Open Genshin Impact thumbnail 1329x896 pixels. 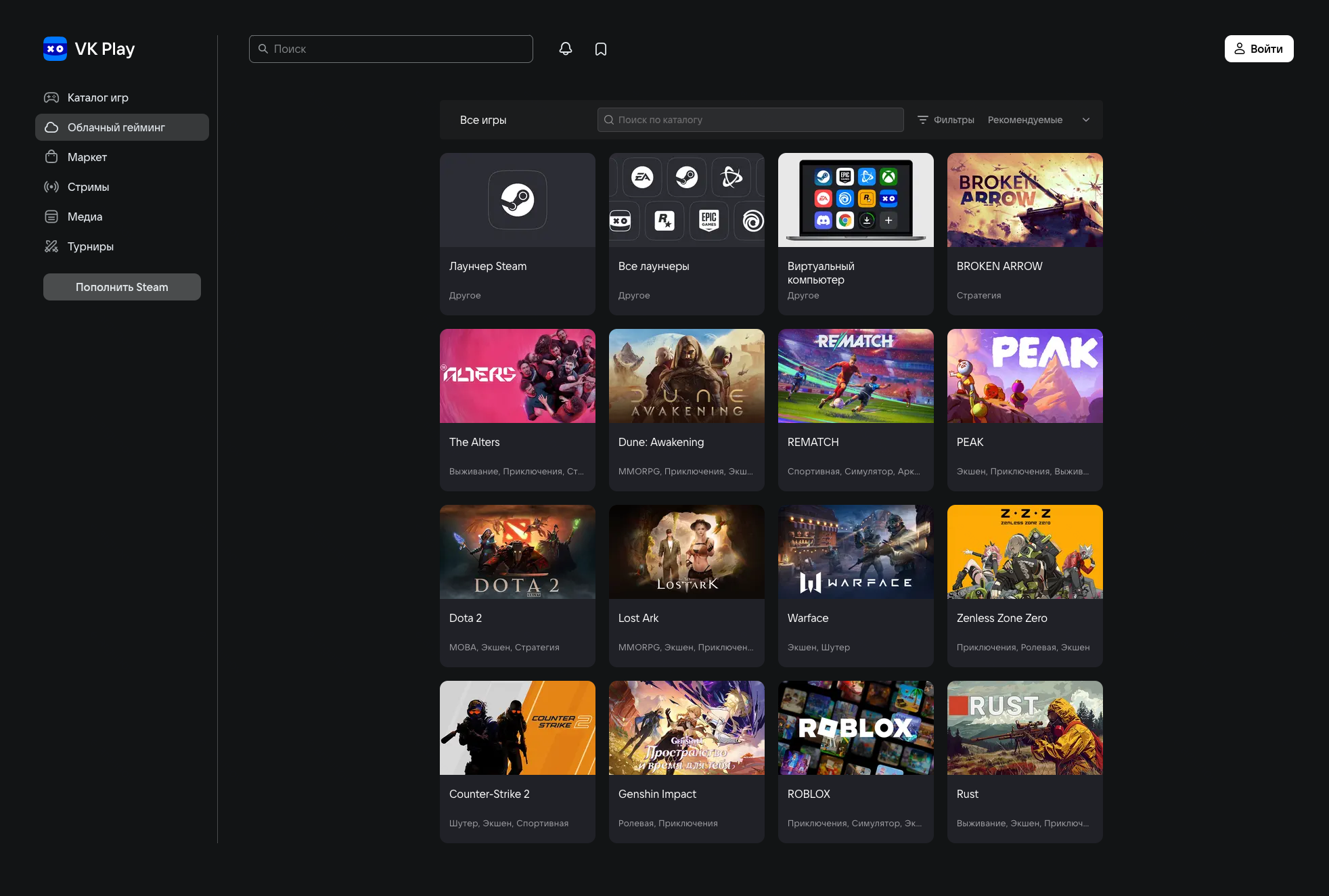point(687,727)
